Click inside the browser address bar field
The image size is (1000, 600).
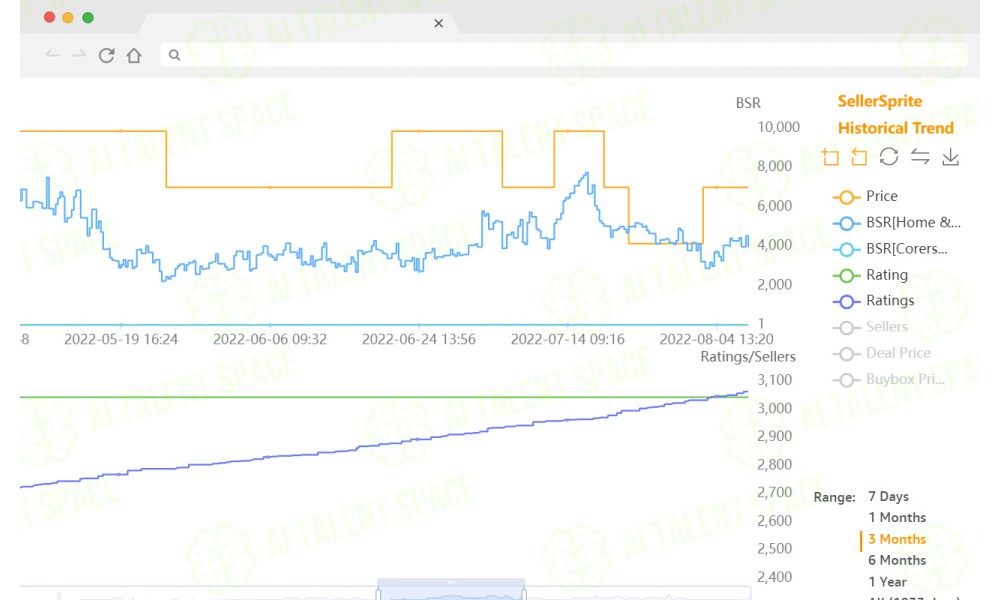pyautogui.click(x=564, y=55)
